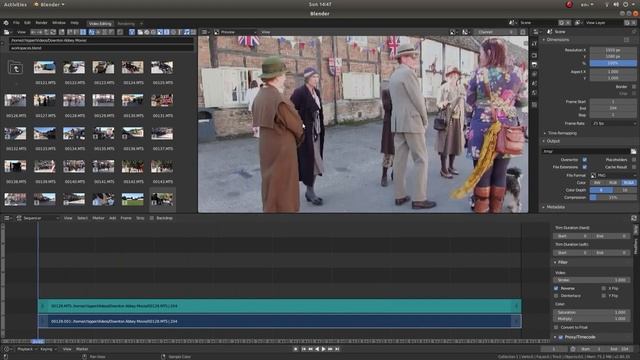Go to parent directory folder icon
Viewport: 640px width, 360px height.
pyautogui.click(x=16, y=68)
